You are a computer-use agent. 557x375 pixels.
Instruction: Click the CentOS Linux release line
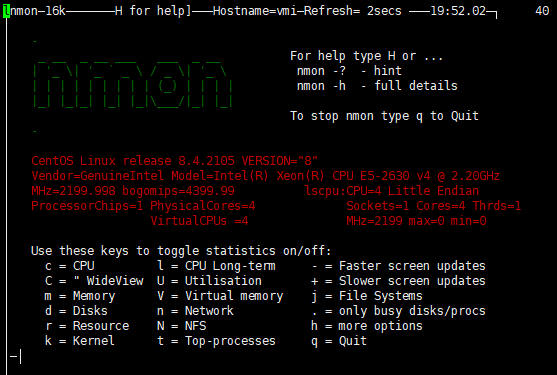pos(174,161)
